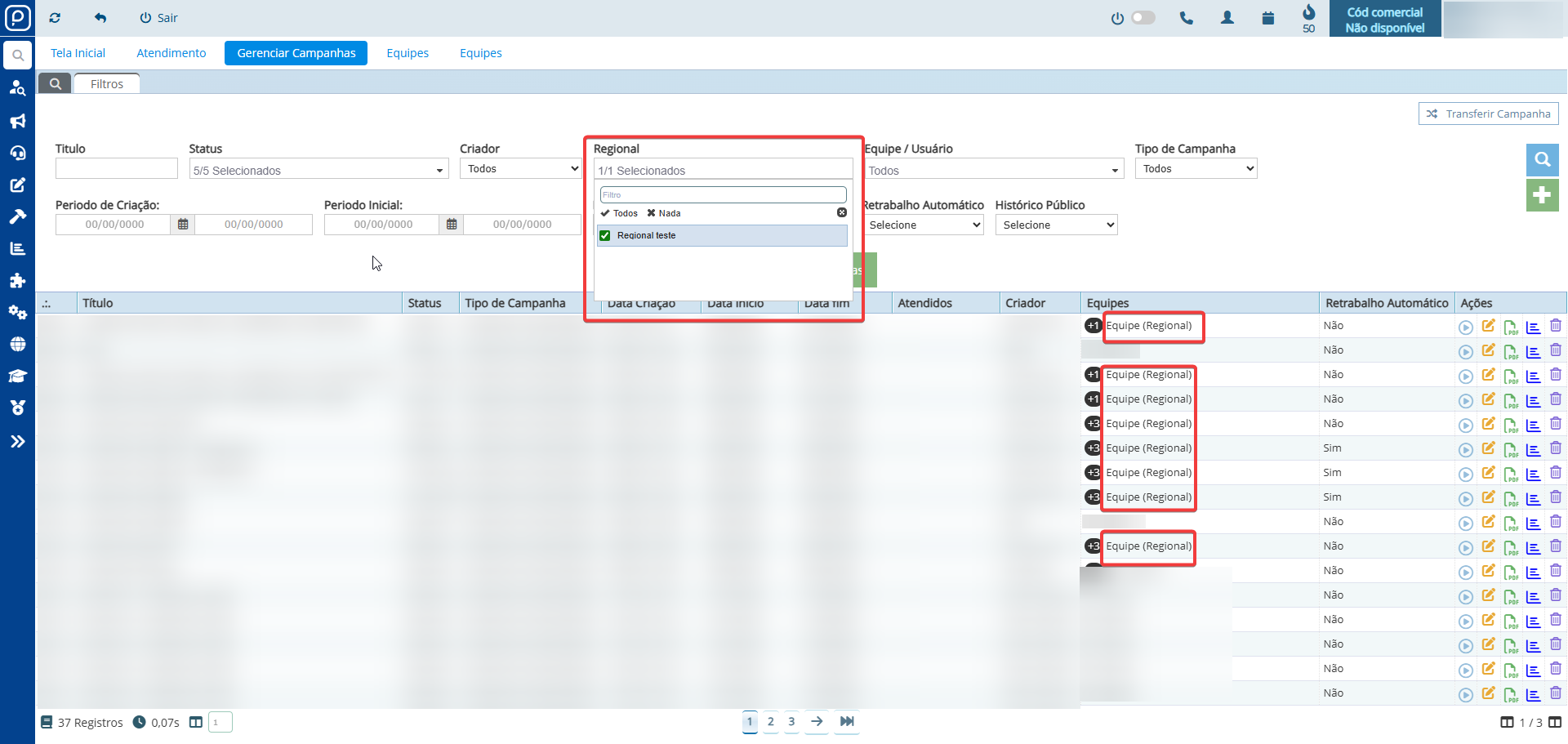Toggle the power switch in top bar

pyautogui.click(x=1142, y=18)
